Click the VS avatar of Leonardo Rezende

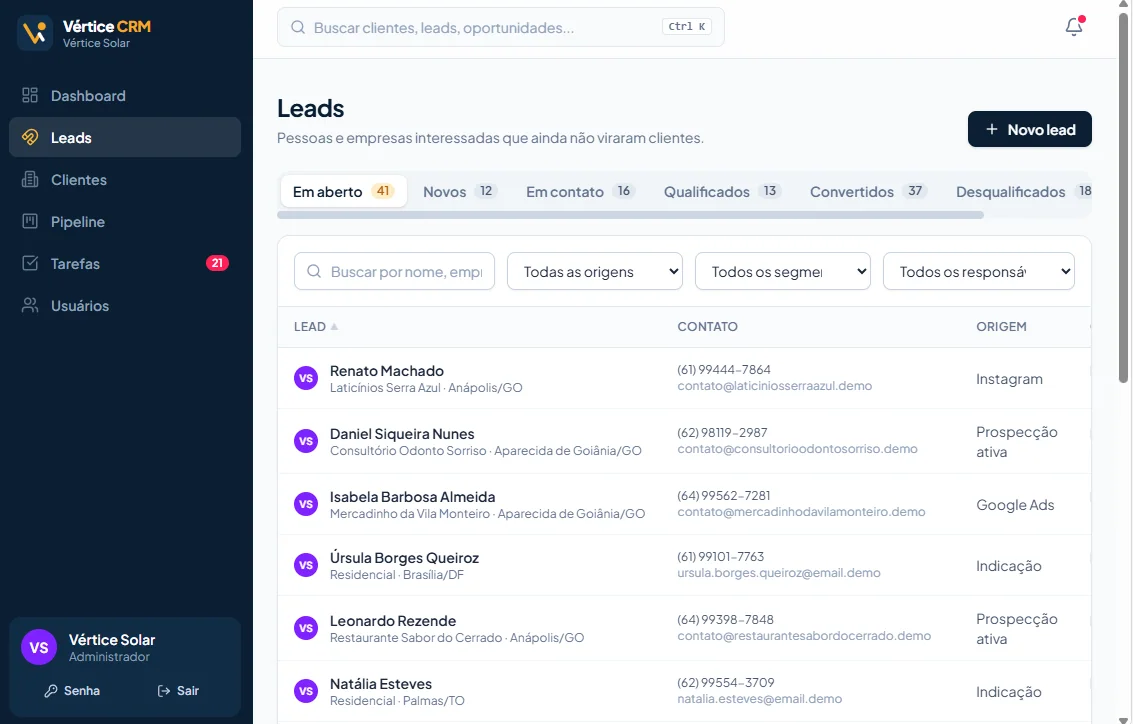[x=306, y=628]
